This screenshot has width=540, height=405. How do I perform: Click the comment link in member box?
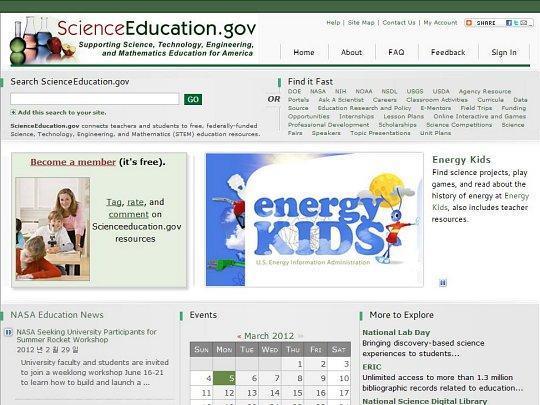pos(128,215)
